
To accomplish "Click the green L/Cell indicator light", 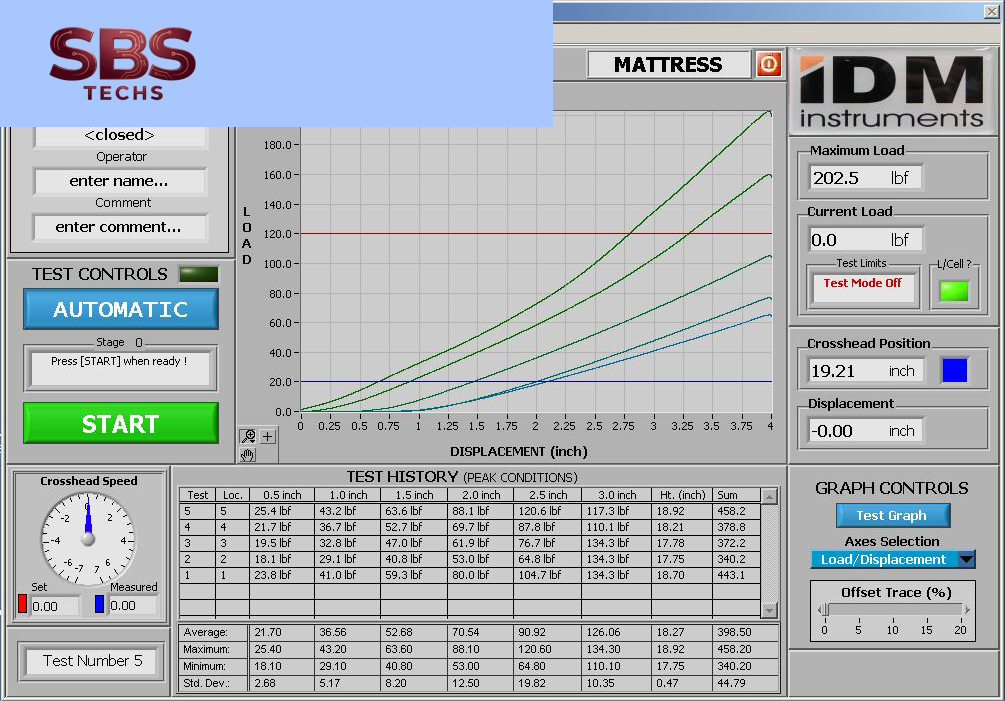I will (x=954, y=291).
